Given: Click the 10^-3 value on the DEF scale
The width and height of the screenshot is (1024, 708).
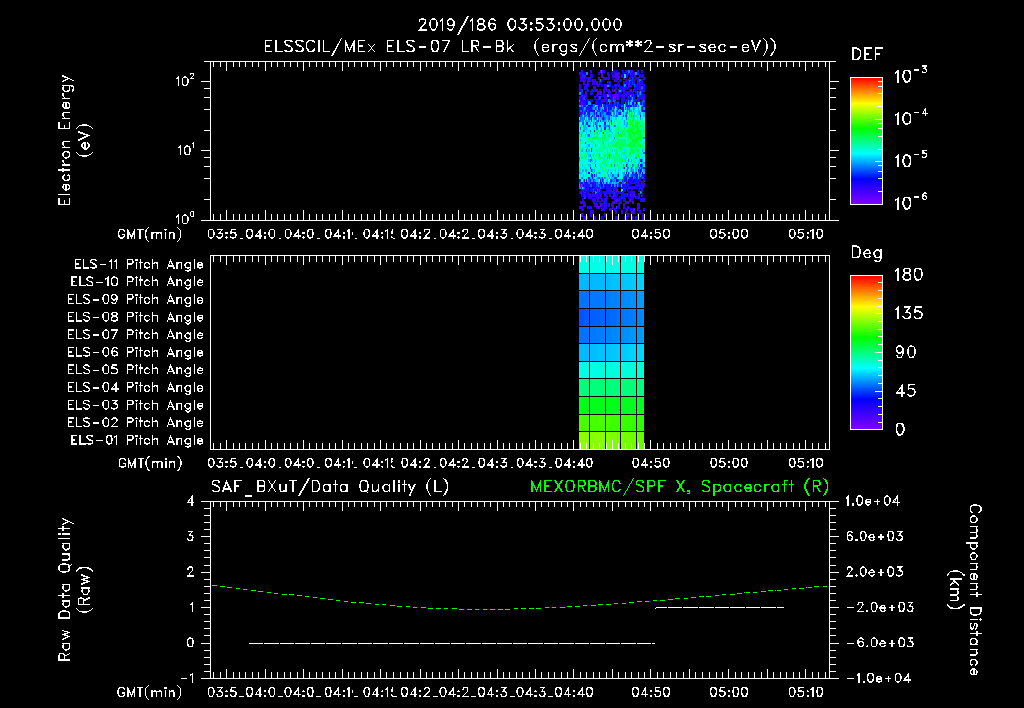Looking at the screenshot, I should coord(910,76).
